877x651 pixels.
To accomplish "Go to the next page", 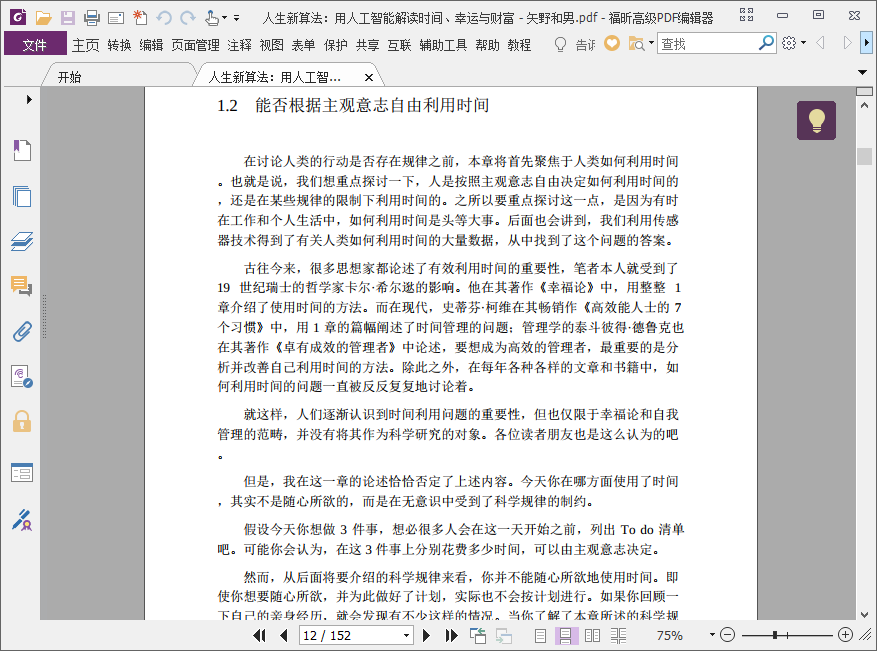I will 426,635.
